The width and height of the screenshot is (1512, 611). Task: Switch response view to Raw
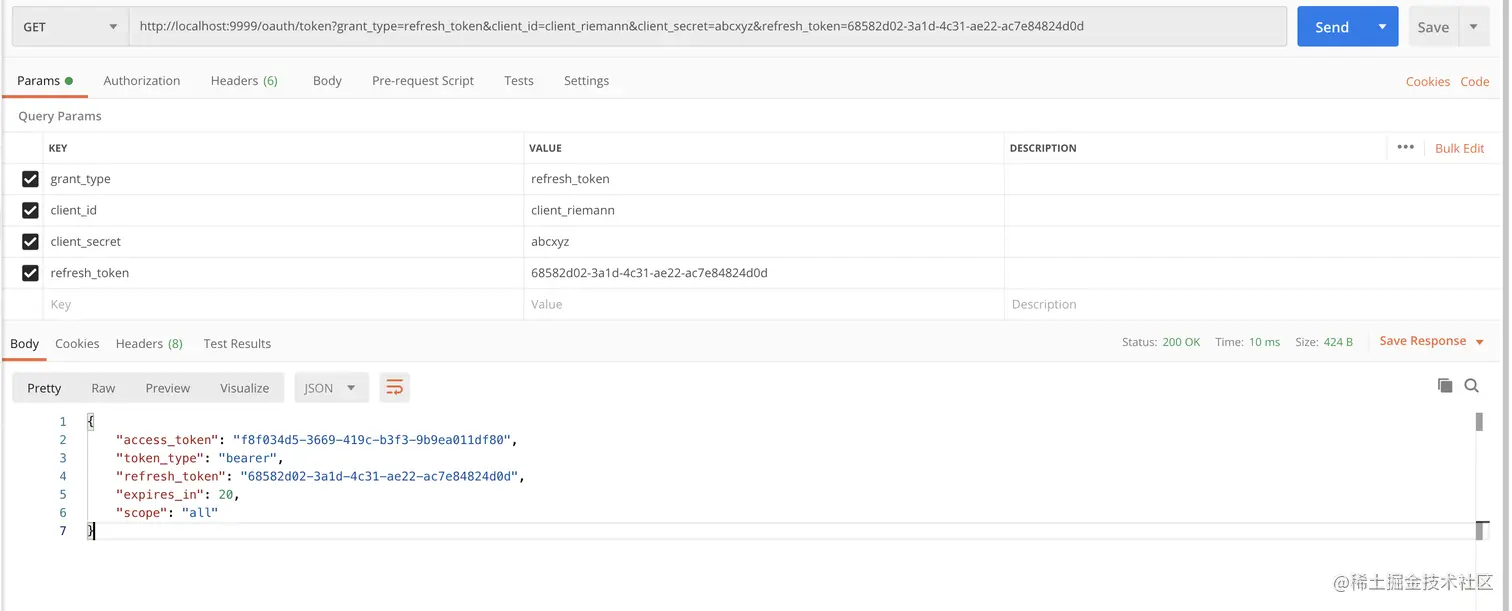click(103, 388)
